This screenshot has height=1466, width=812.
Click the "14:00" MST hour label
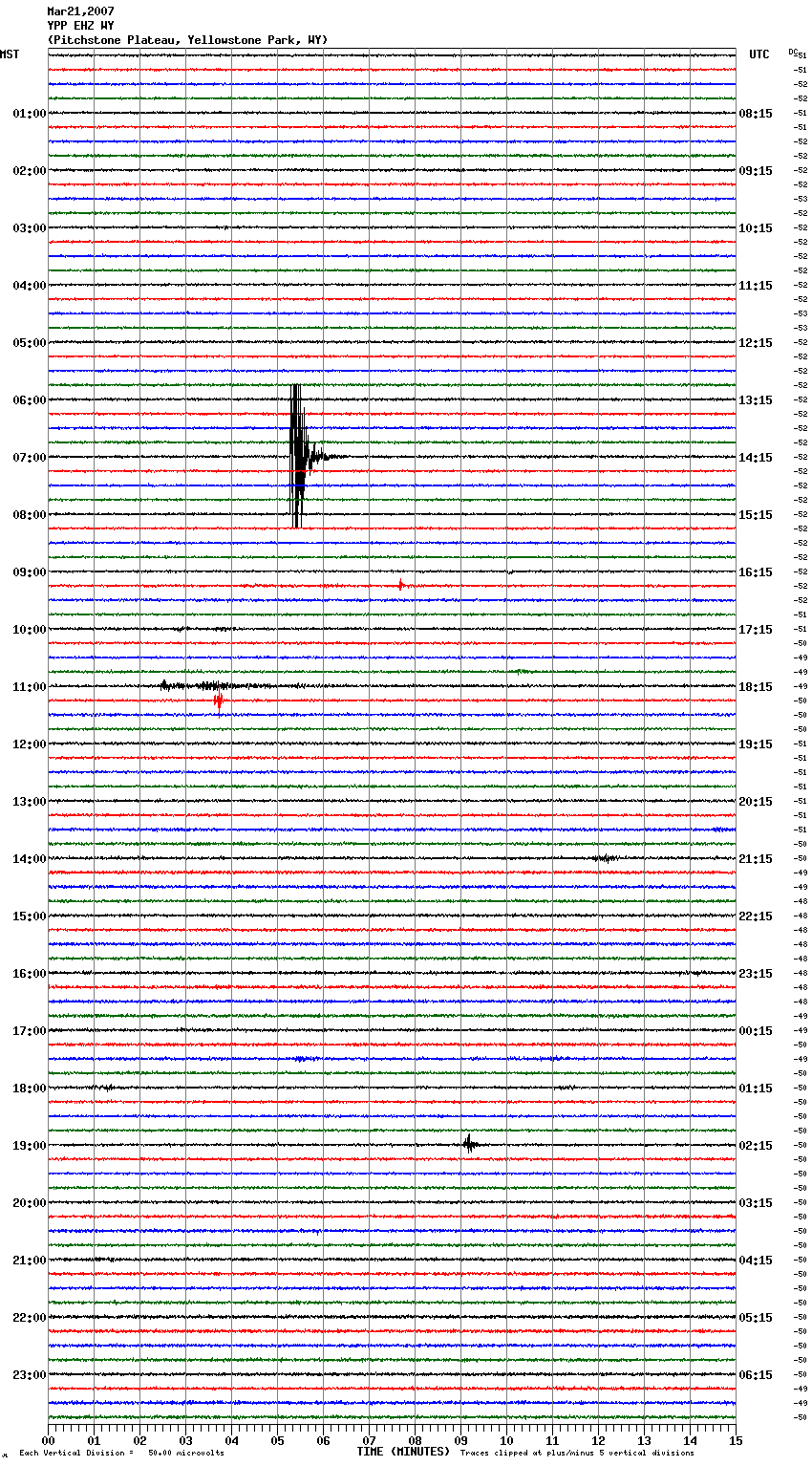click(30, 859)
